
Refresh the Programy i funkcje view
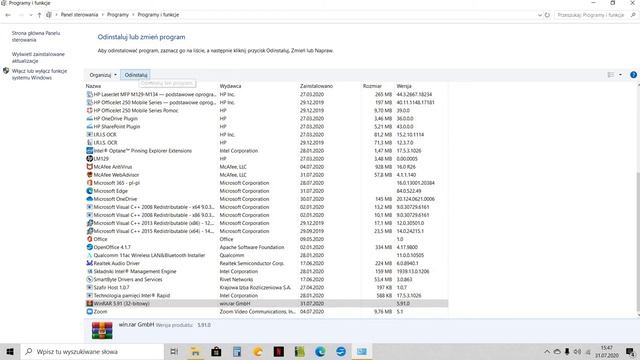547,15
